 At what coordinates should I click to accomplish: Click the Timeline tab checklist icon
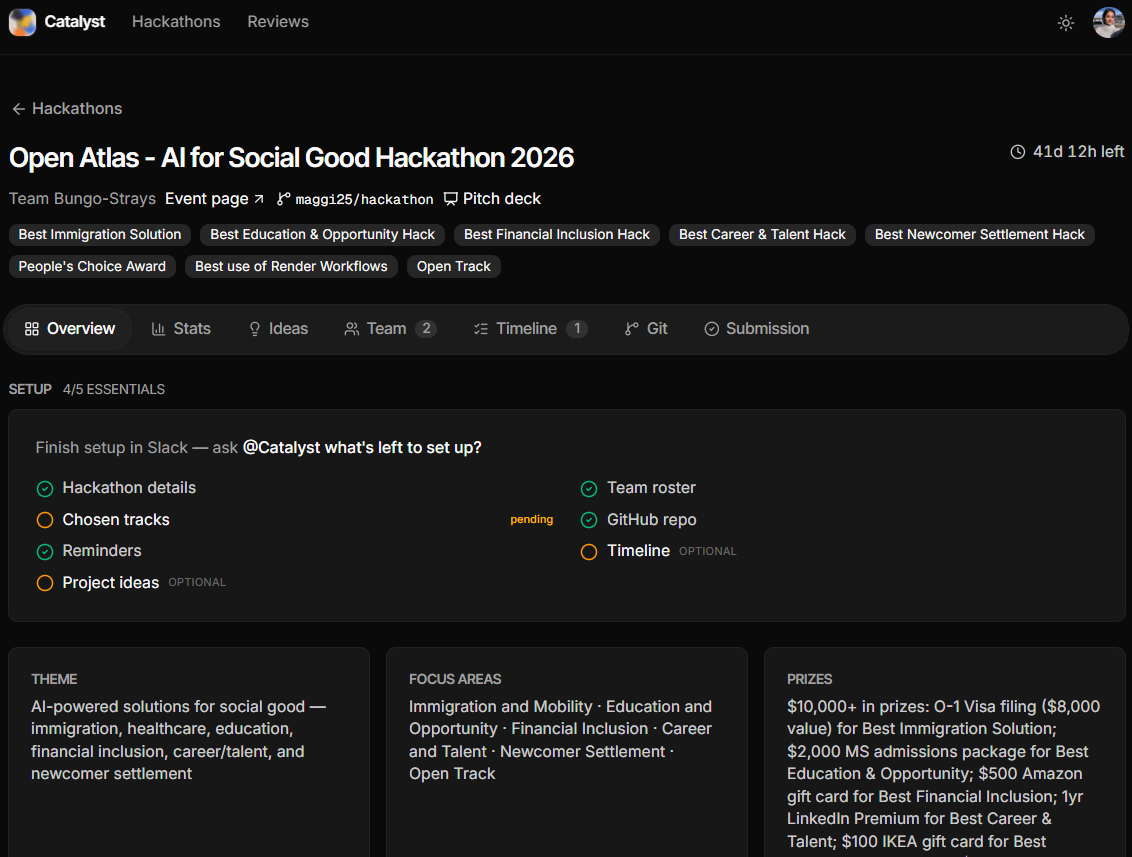point(481,329)
